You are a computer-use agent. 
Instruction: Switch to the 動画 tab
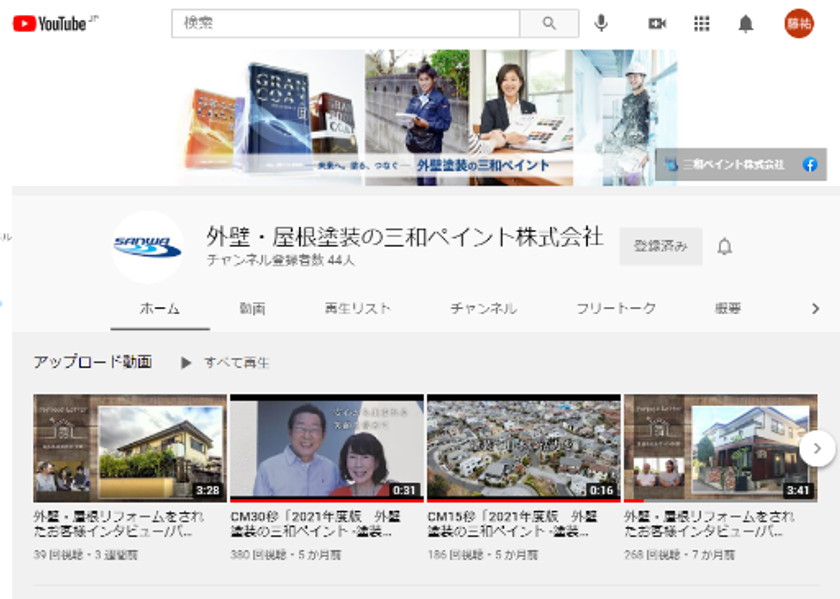(252, 309)
